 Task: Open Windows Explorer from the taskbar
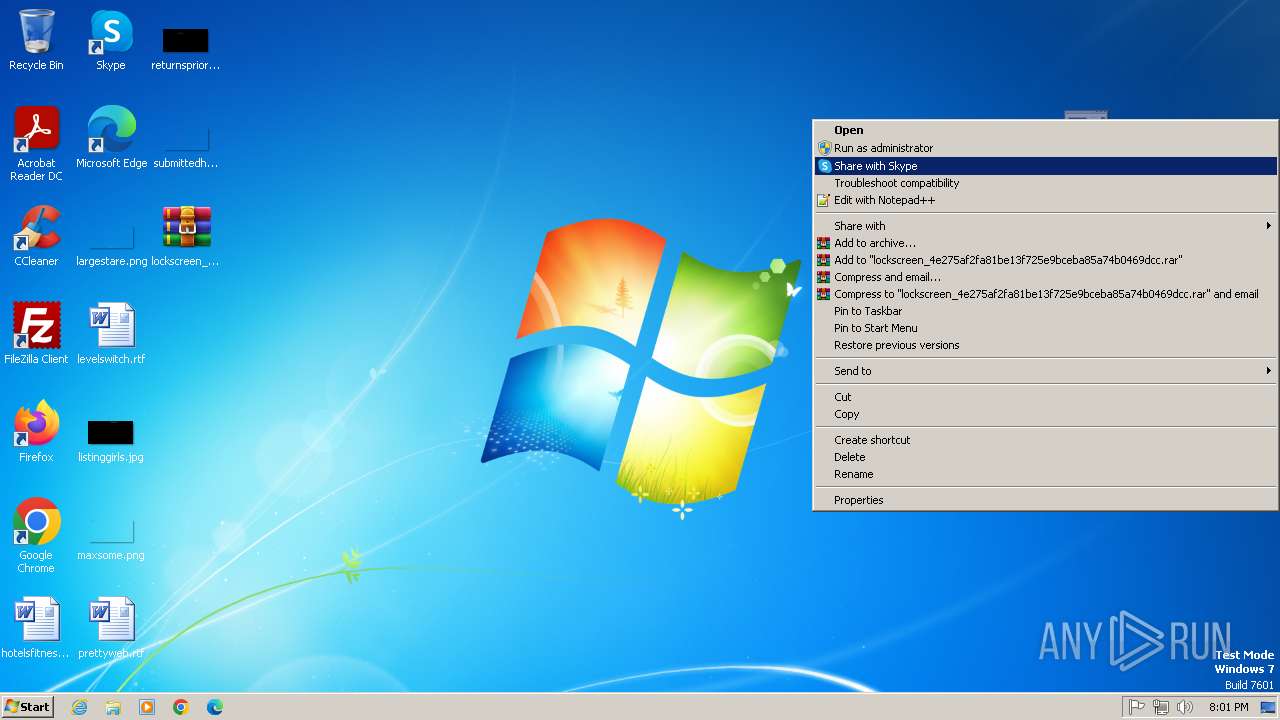113,707
